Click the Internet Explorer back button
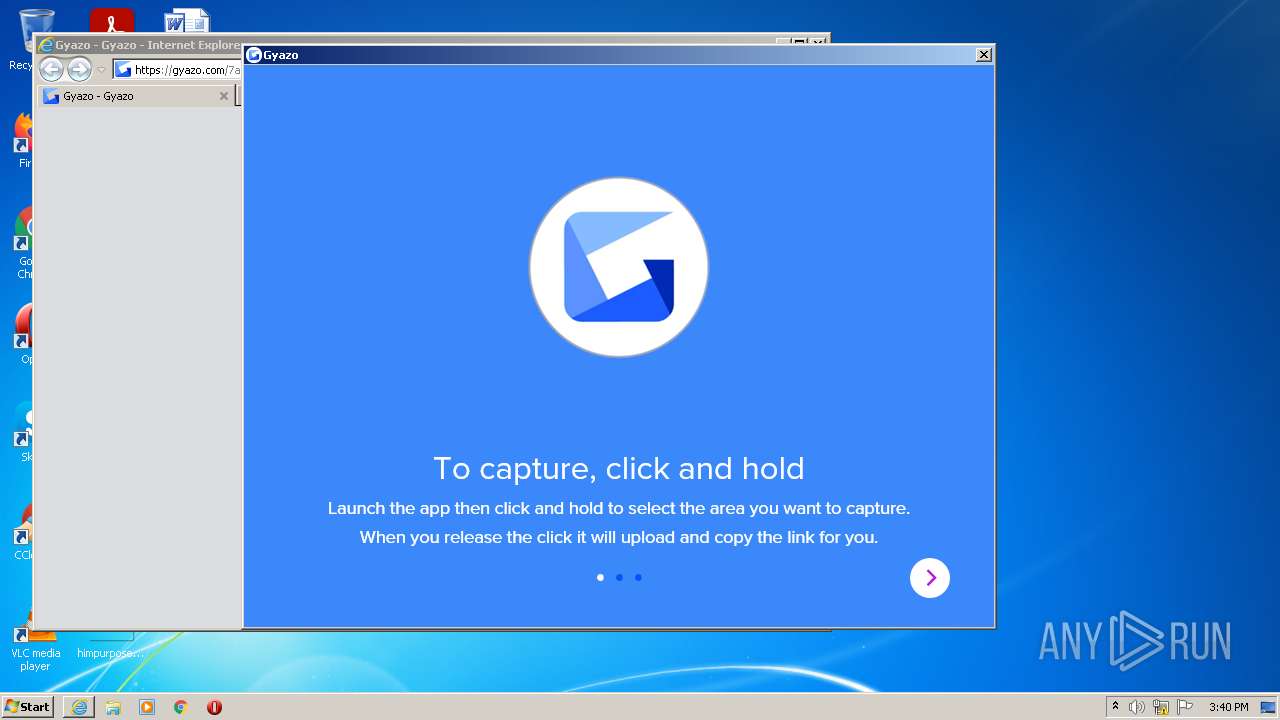Viewport: 1280px width, 720px height. [51, 69]
